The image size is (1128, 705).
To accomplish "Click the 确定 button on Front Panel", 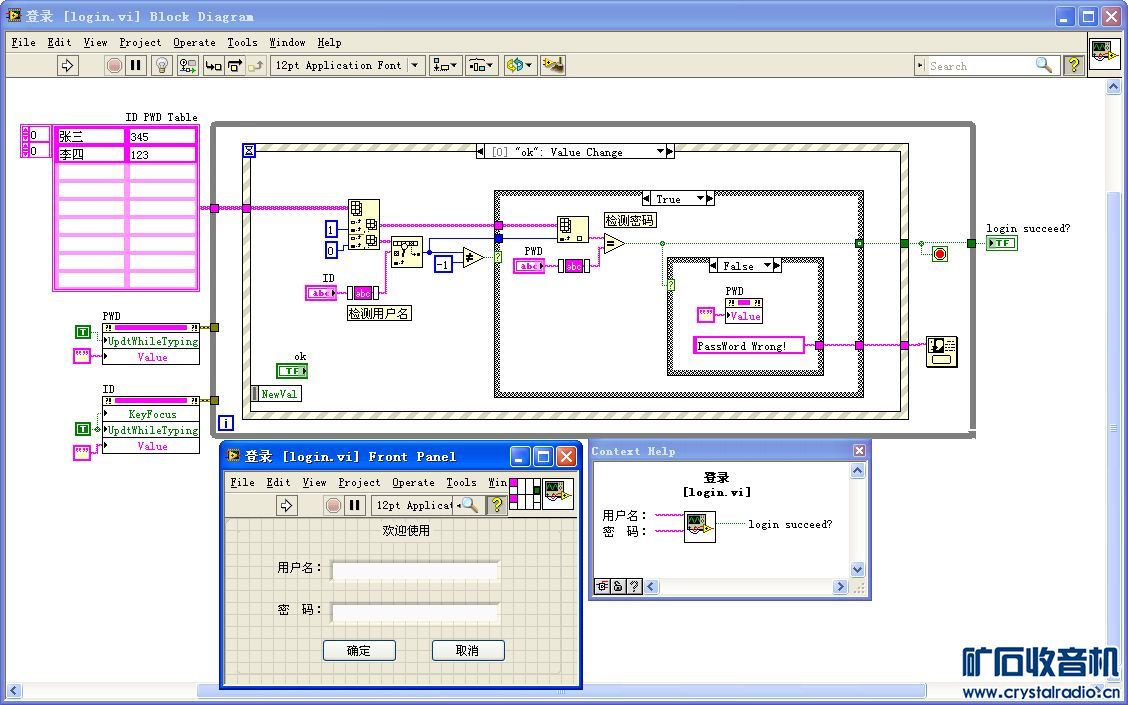I will (359, 650).
